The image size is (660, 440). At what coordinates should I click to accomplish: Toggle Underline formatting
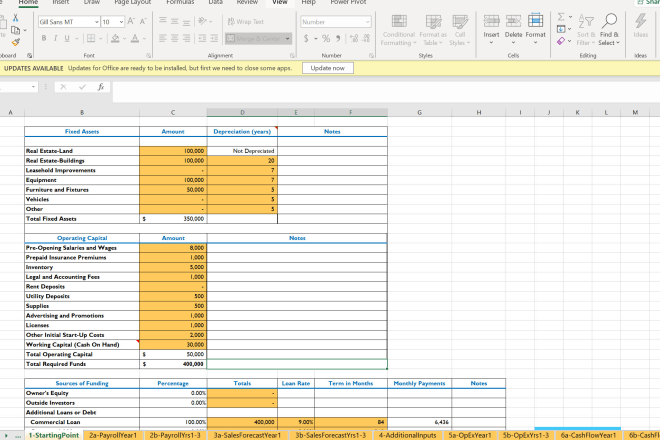67,38
